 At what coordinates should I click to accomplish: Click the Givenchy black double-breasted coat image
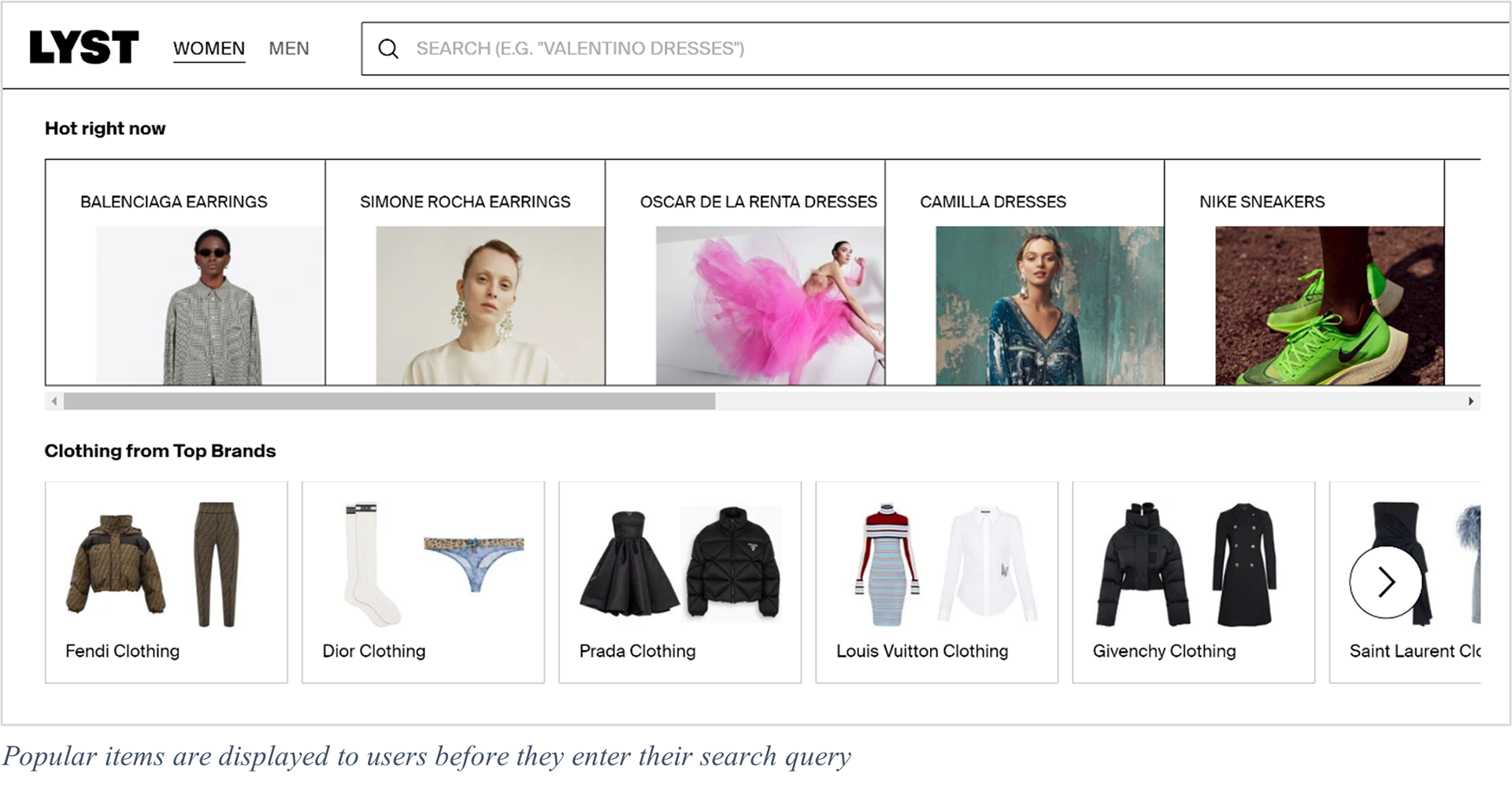click(x=1244, y=564)
